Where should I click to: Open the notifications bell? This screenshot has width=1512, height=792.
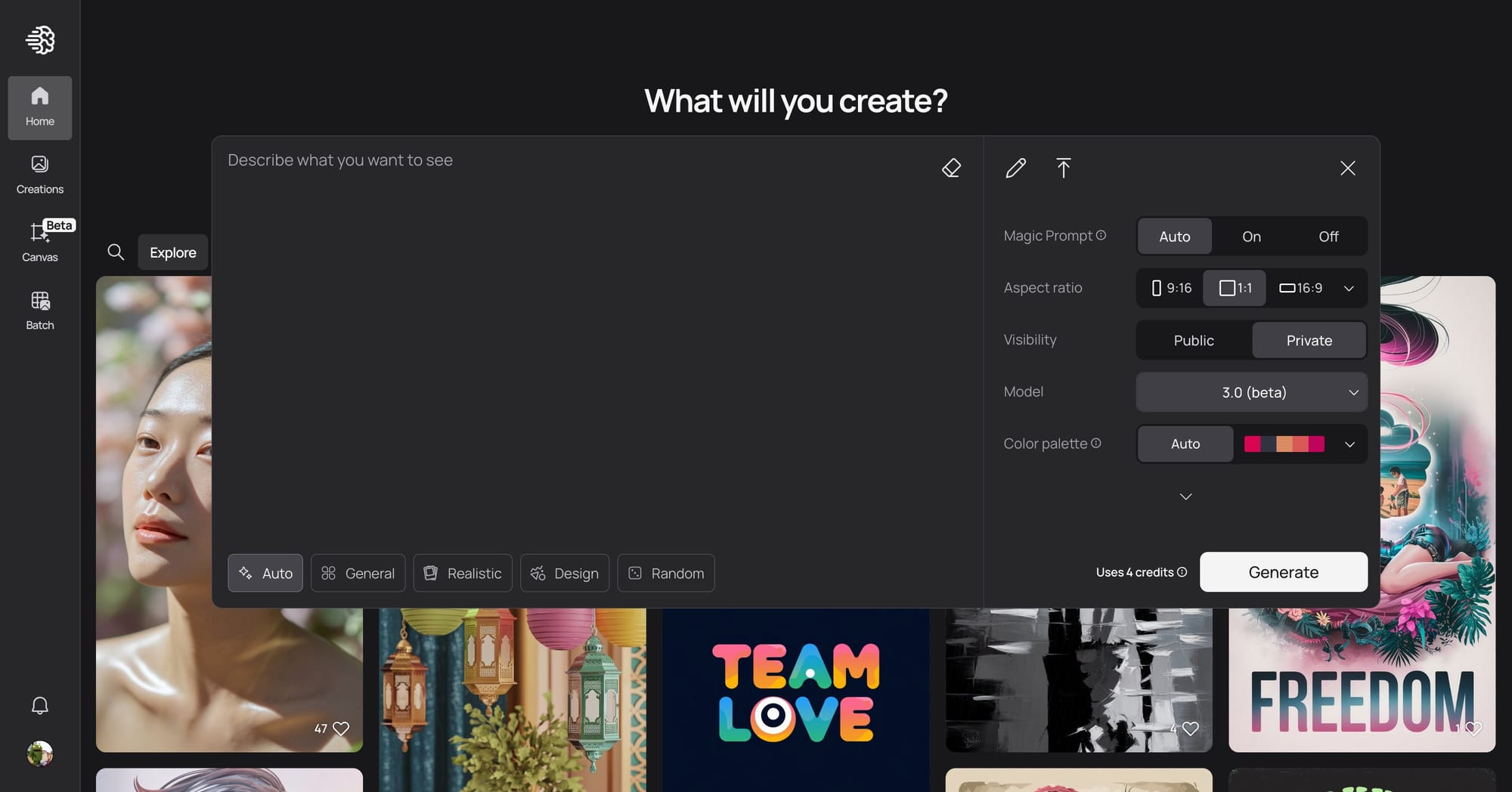coord(40,706)
